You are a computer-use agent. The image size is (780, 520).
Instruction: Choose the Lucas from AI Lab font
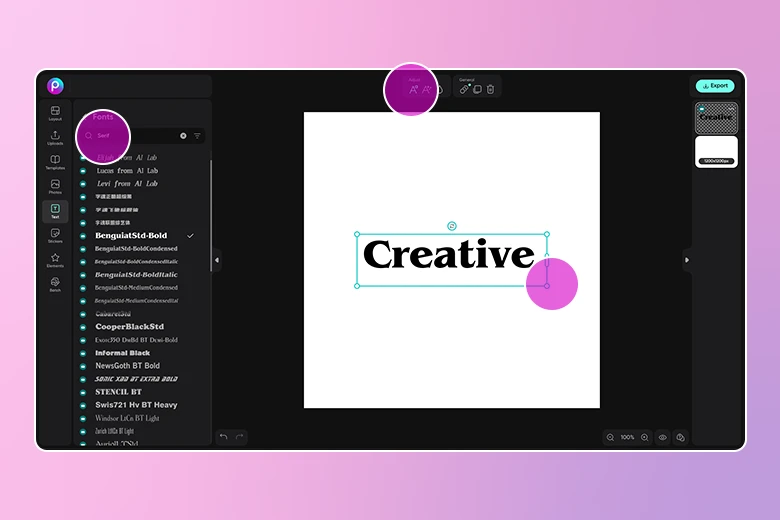point(127,171)
